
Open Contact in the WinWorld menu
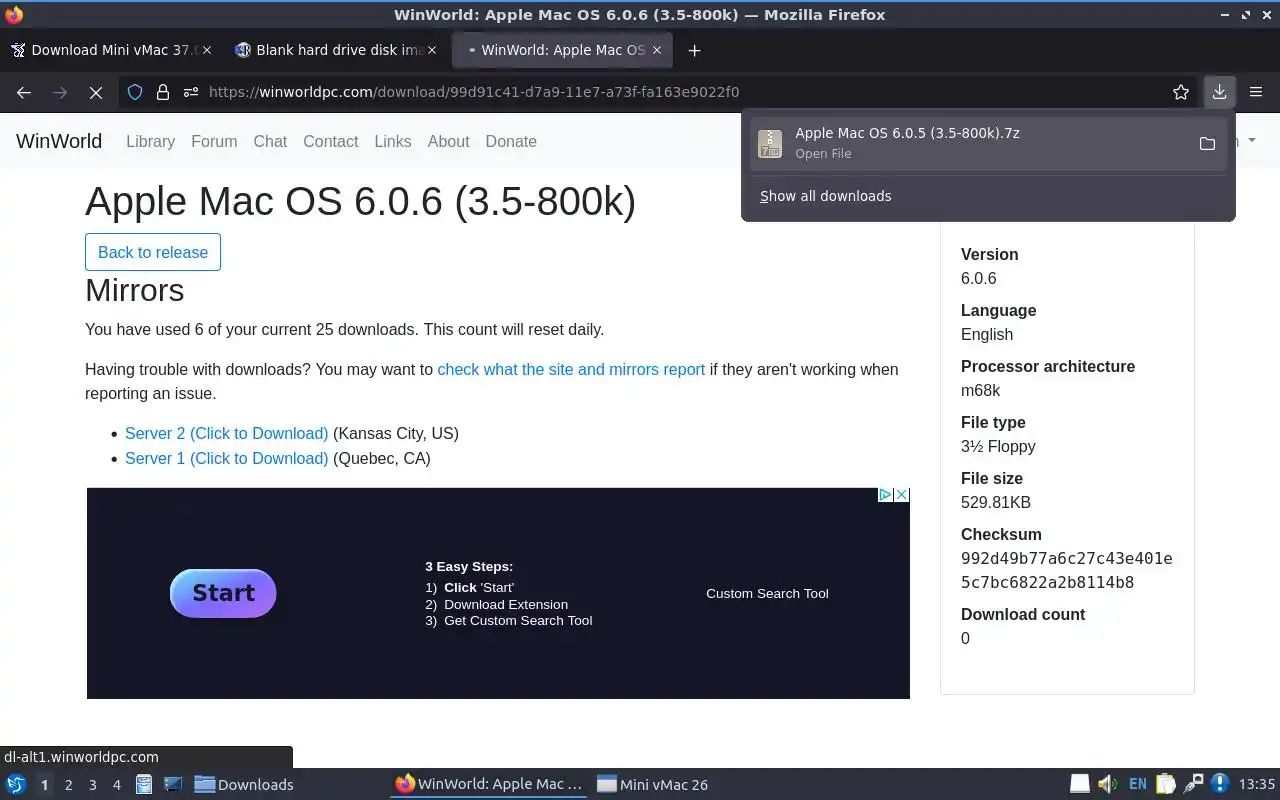pyautogui.click(x=330, y=141)
